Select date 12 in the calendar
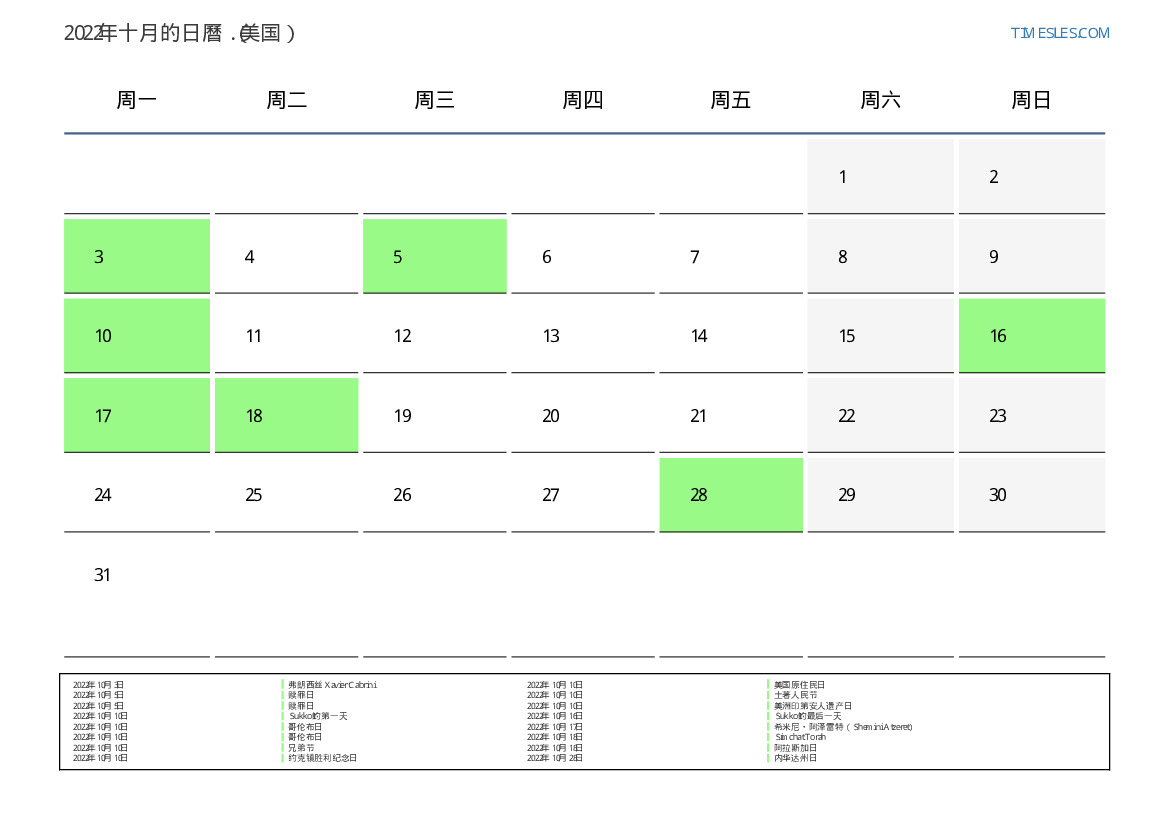 (434, 336)
